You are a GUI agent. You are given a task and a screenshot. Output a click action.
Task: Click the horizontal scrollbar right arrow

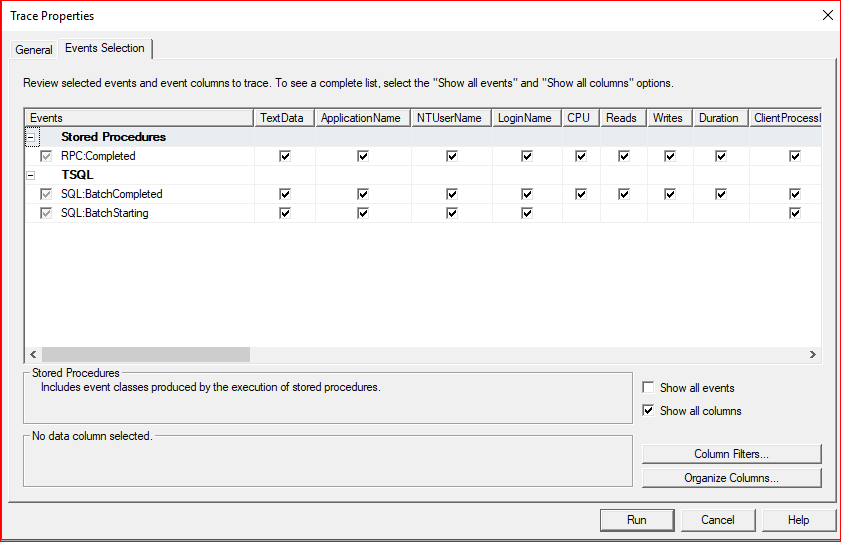click(813, 355)
